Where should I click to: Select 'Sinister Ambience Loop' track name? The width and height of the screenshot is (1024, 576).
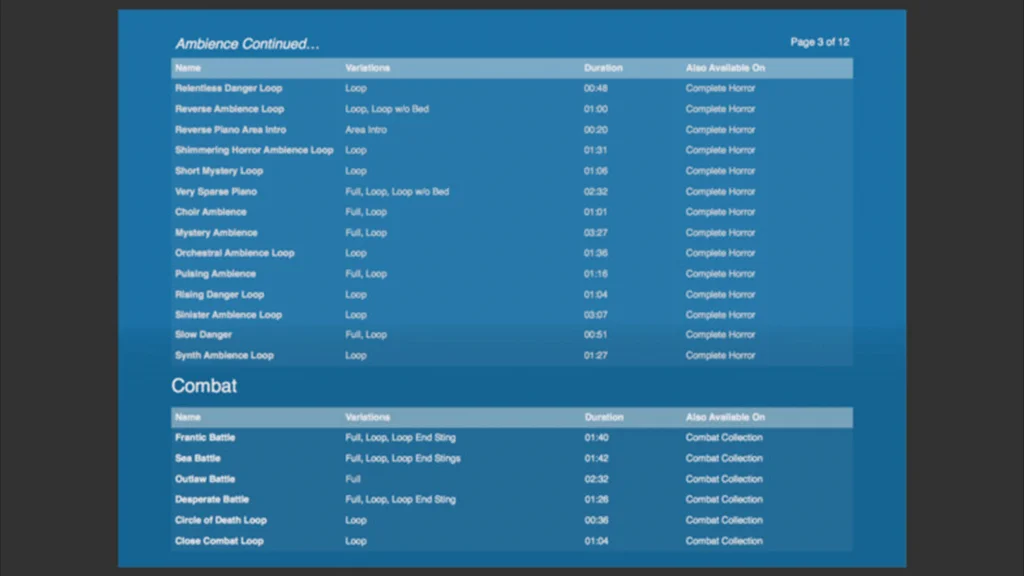[x=228, y=315]
